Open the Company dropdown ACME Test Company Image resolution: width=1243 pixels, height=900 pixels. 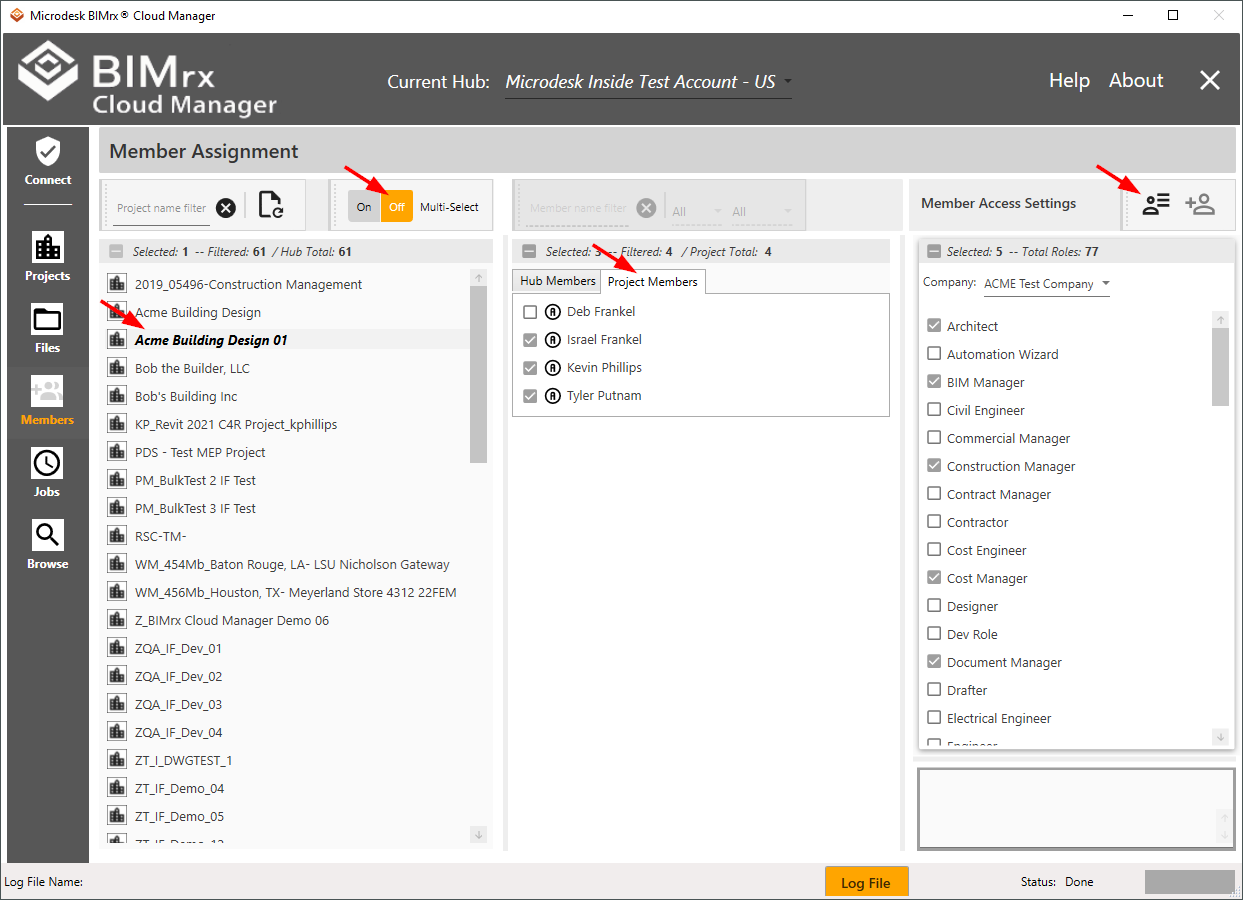1047,284
